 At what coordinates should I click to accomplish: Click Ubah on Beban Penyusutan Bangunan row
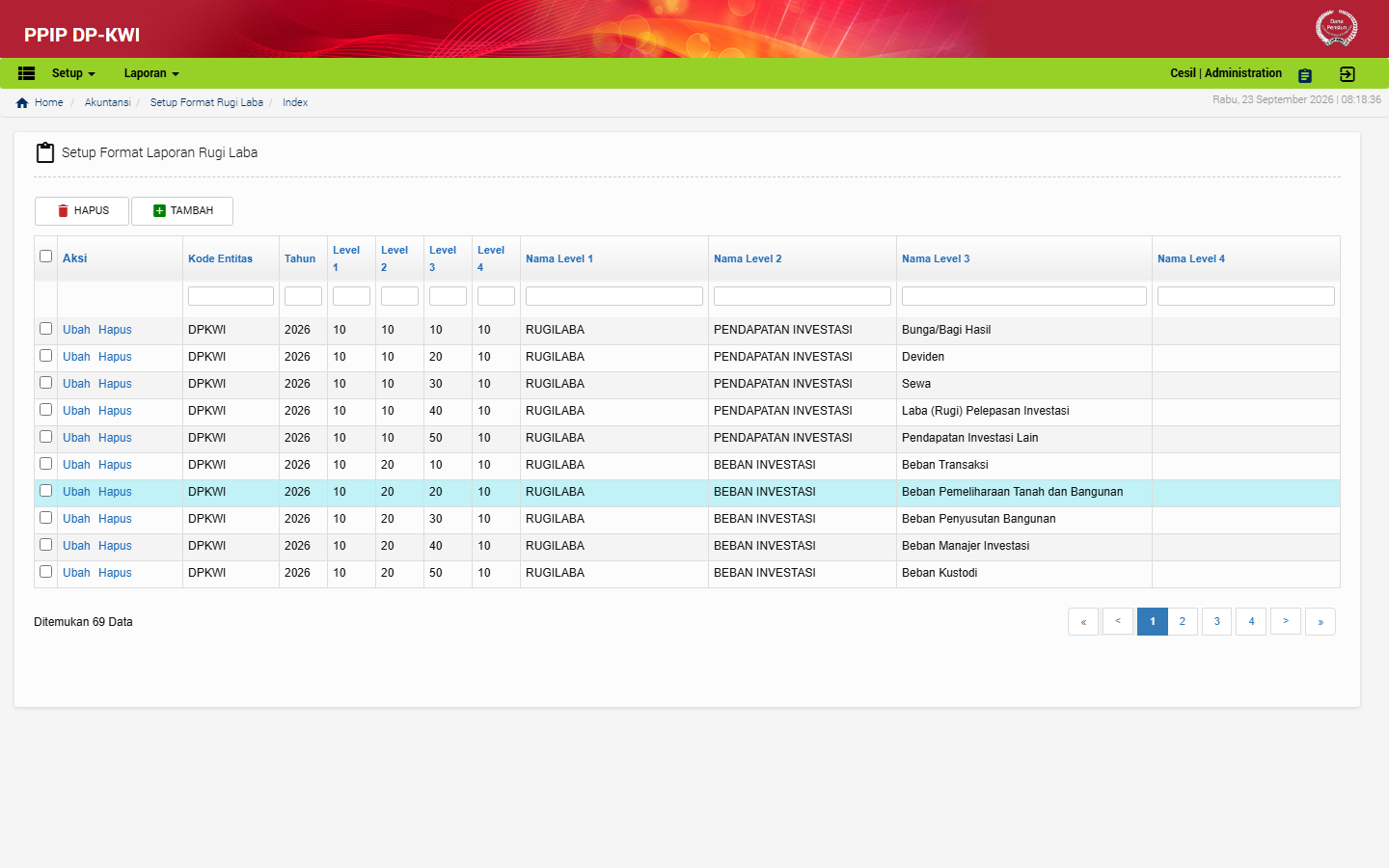point(76,519)
